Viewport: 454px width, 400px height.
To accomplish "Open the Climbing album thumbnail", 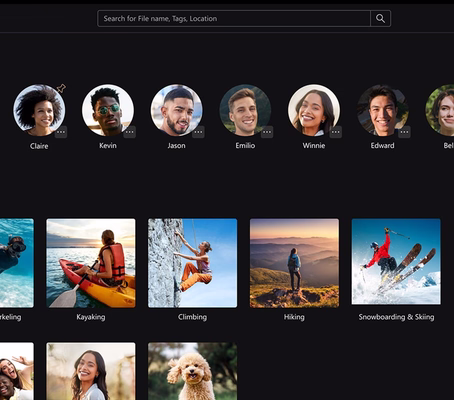I will click(193, 263).
